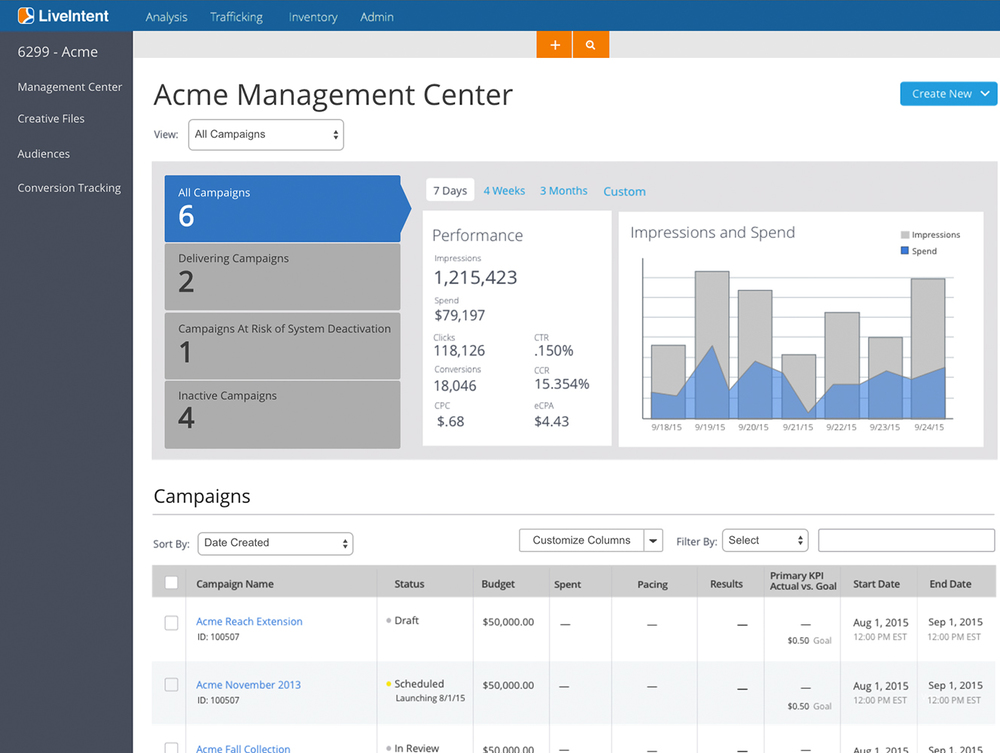The height and width of the screenshot is (753, 1000).
Task: Switch to the 3 Months tab
Action: click(564, 191)
